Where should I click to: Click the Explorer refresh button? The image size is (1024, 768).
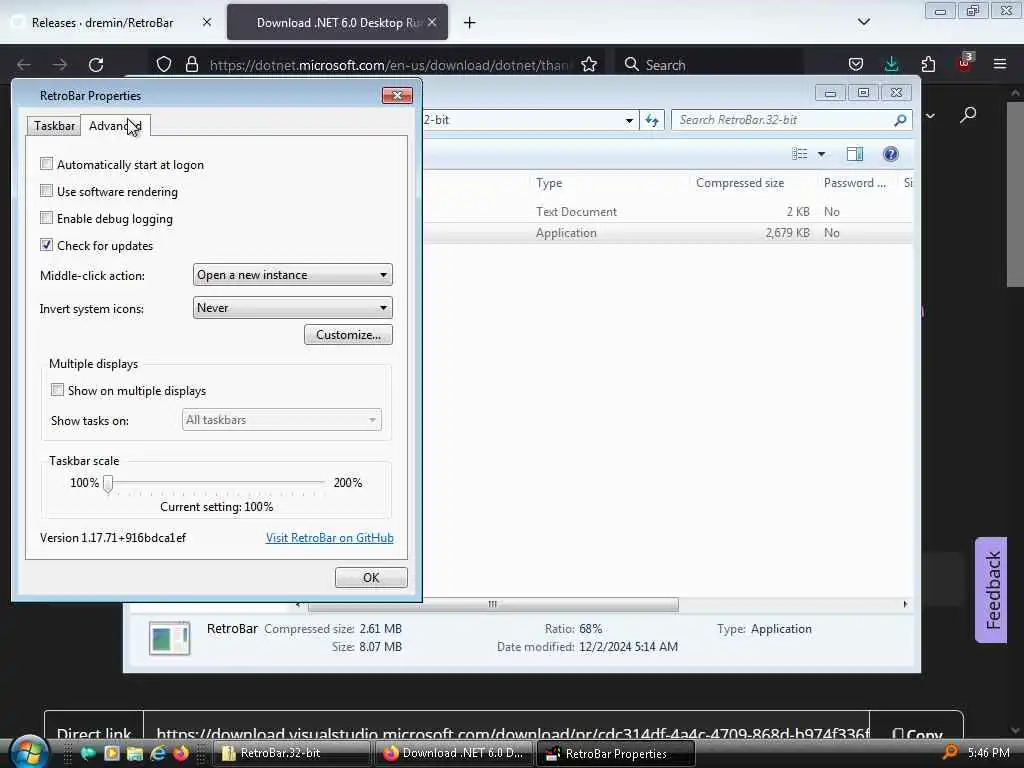point(652,120)
